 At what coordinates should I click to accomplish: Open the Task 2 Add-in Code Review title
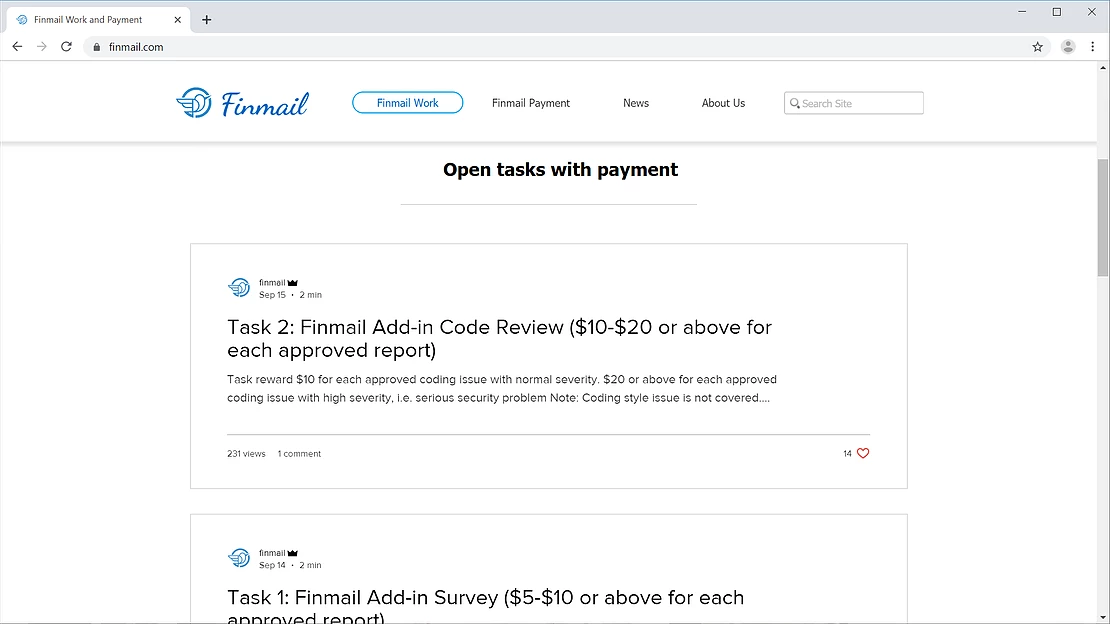499,339
